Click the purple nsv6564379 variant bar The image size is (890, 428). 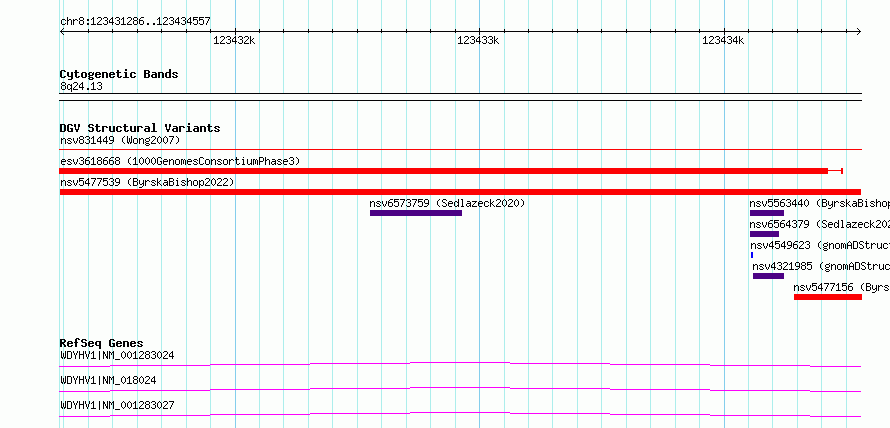click(x=765, y=234)
